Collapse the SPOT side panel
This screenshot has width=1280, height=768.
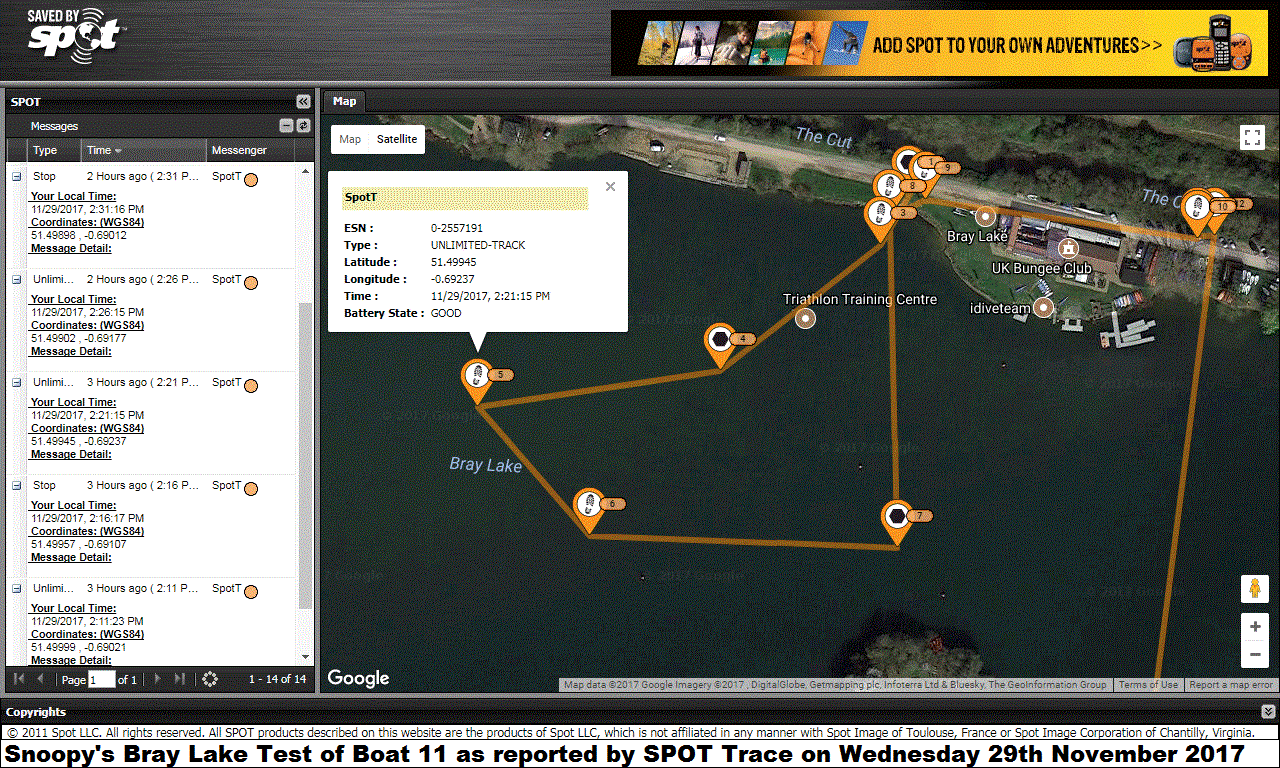(303, 102)
